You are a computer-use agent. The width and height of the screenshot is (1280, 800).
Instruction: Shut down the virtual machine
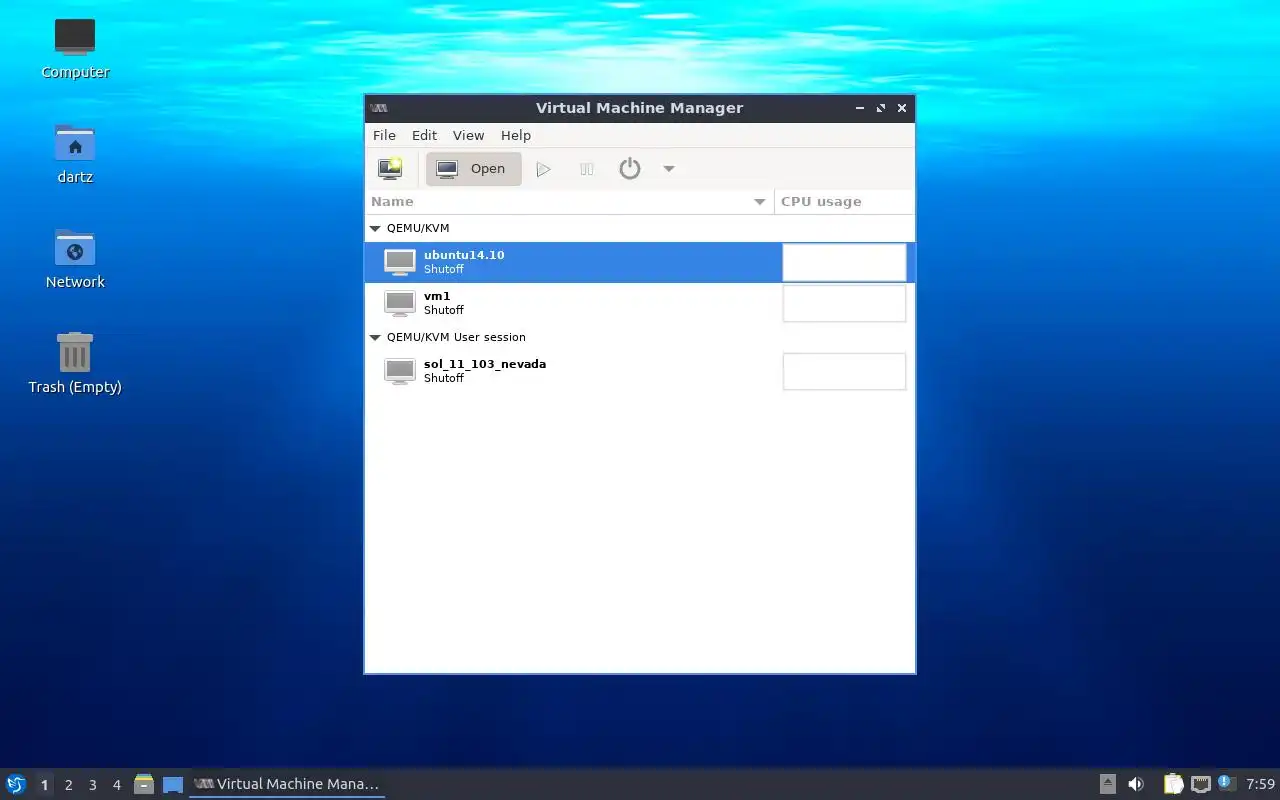629,169
